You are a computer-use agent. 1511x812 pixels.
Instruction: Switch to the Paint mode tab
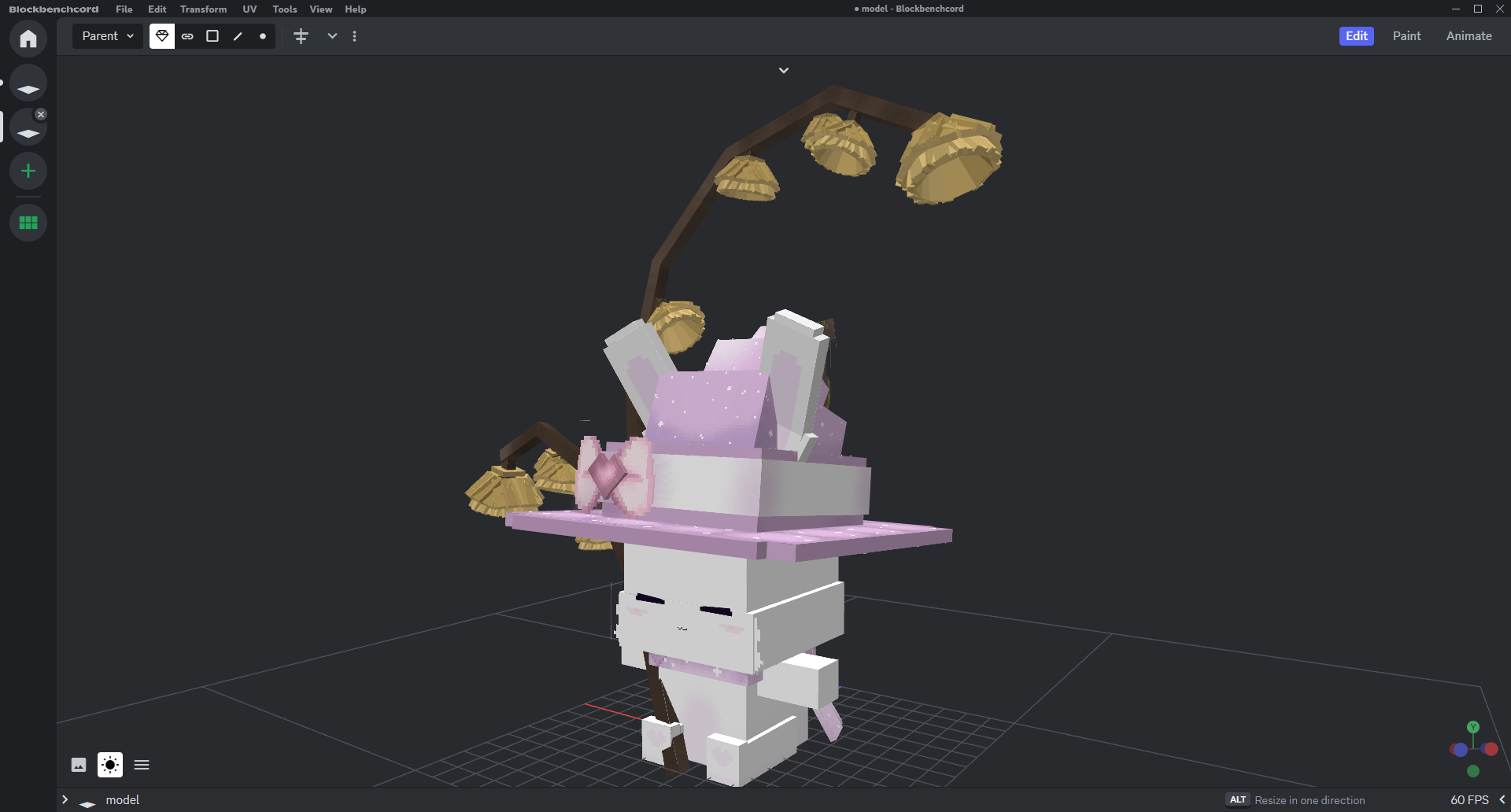point(1406,36)
